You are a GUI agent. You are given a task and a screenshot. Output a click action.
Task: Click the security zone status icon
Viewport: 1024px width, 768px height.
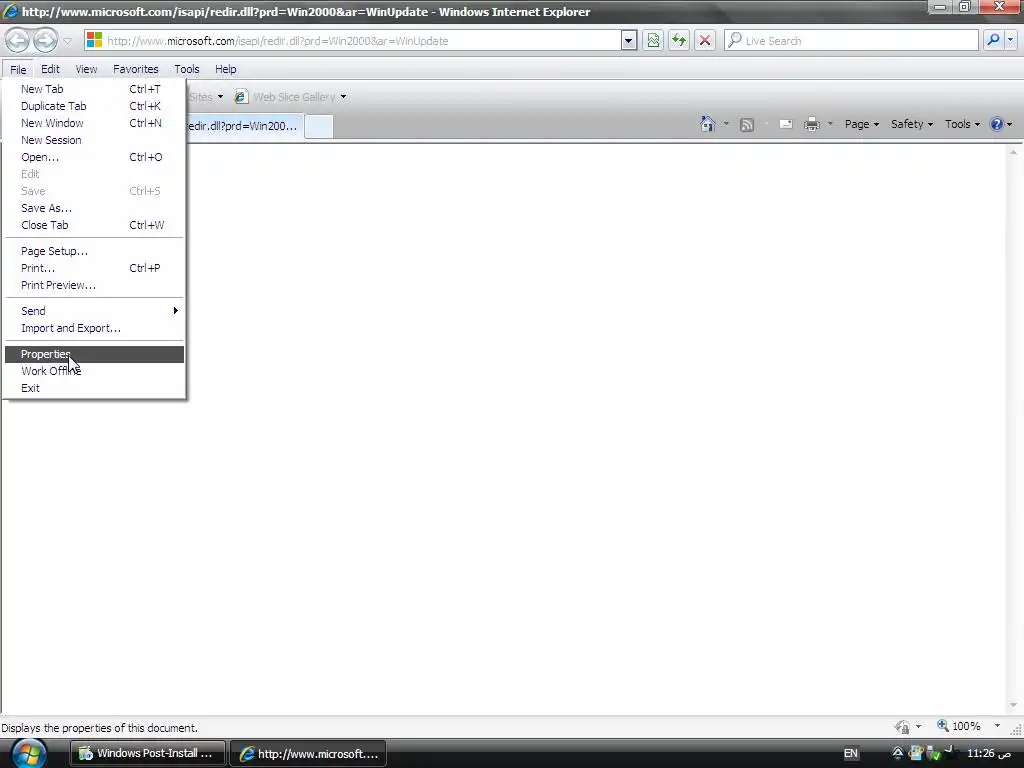tap(903, 727)
